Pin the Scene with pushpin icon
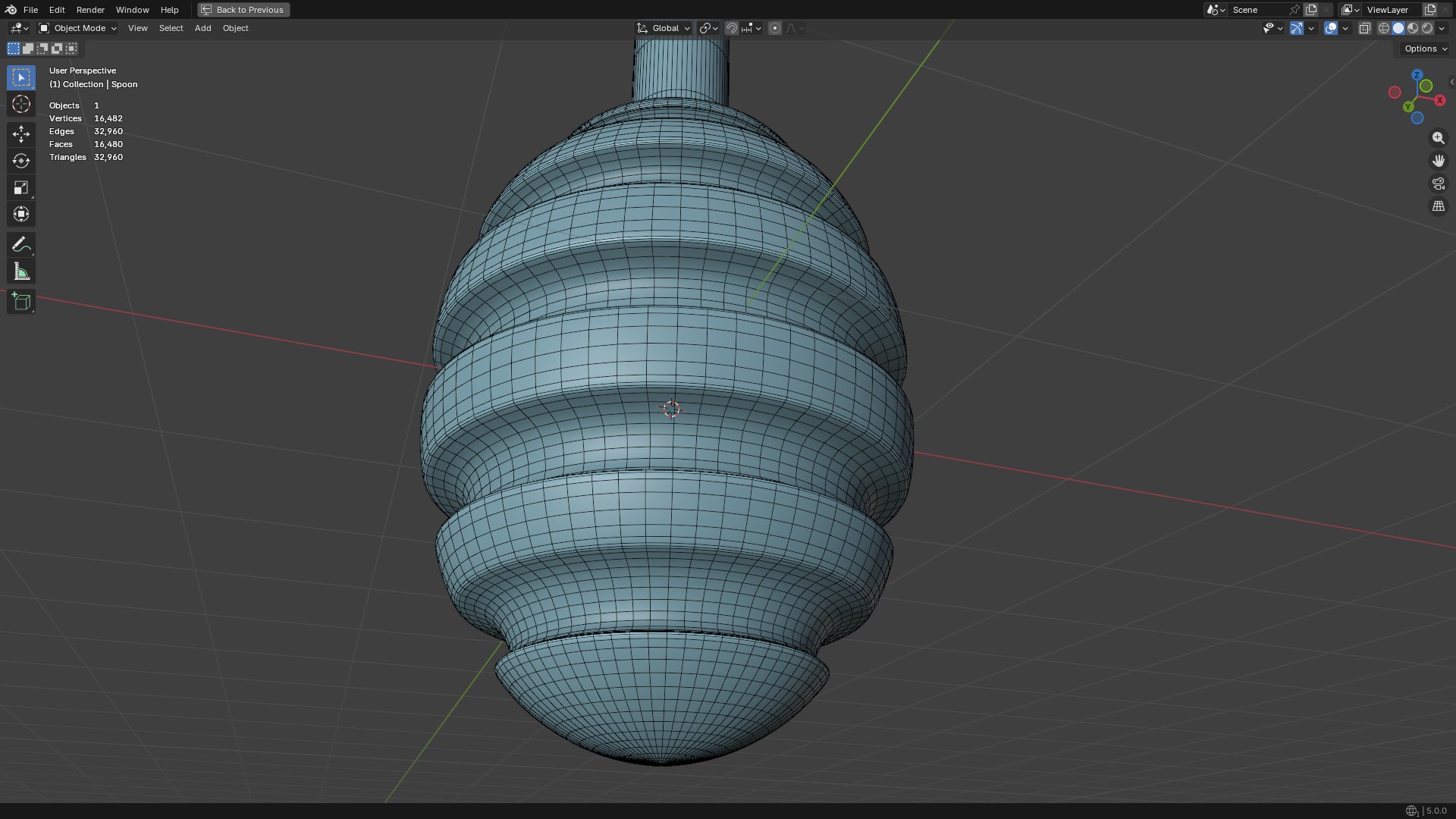 [x=1294, y=10]
